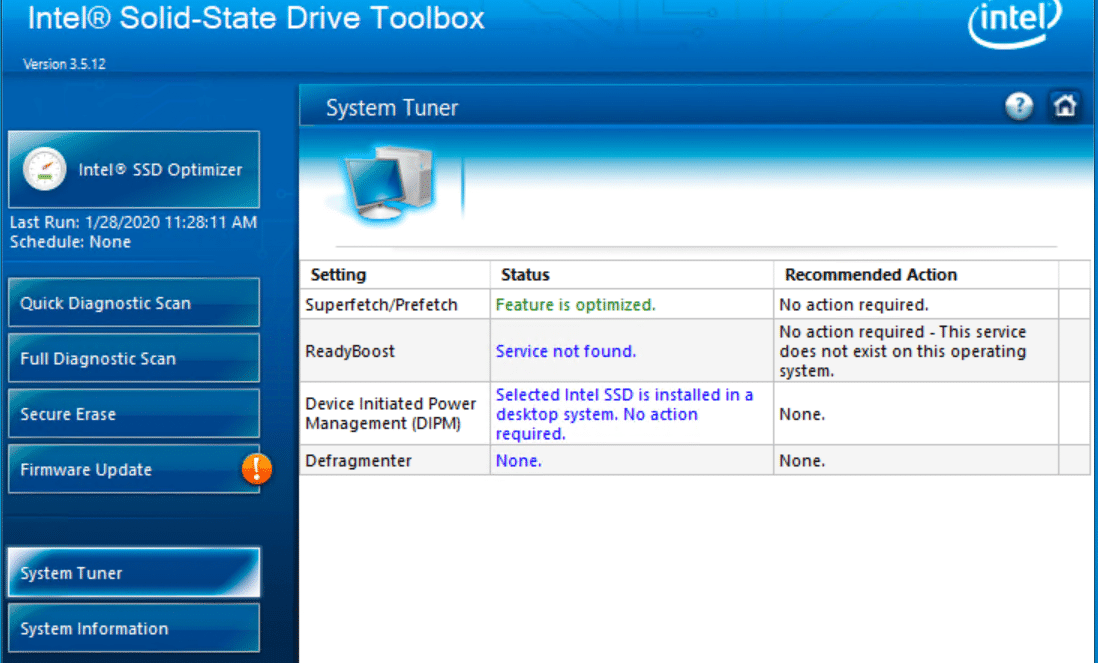Select Device Initiated Power Management (DIPM) cell
The width and height of the screenshot is (1098, 663).
[396, 414]
